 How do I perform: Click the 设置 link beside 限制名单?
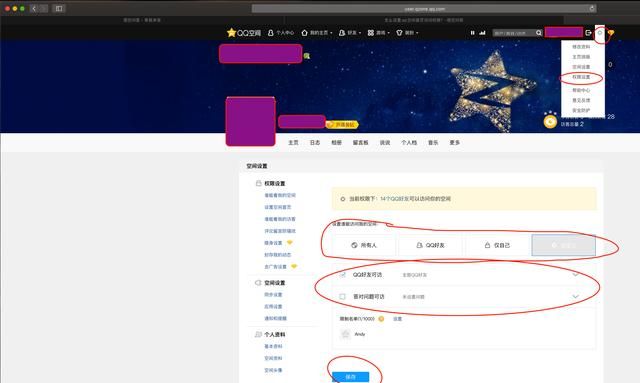pyautogui.click(x=397, y=319)
